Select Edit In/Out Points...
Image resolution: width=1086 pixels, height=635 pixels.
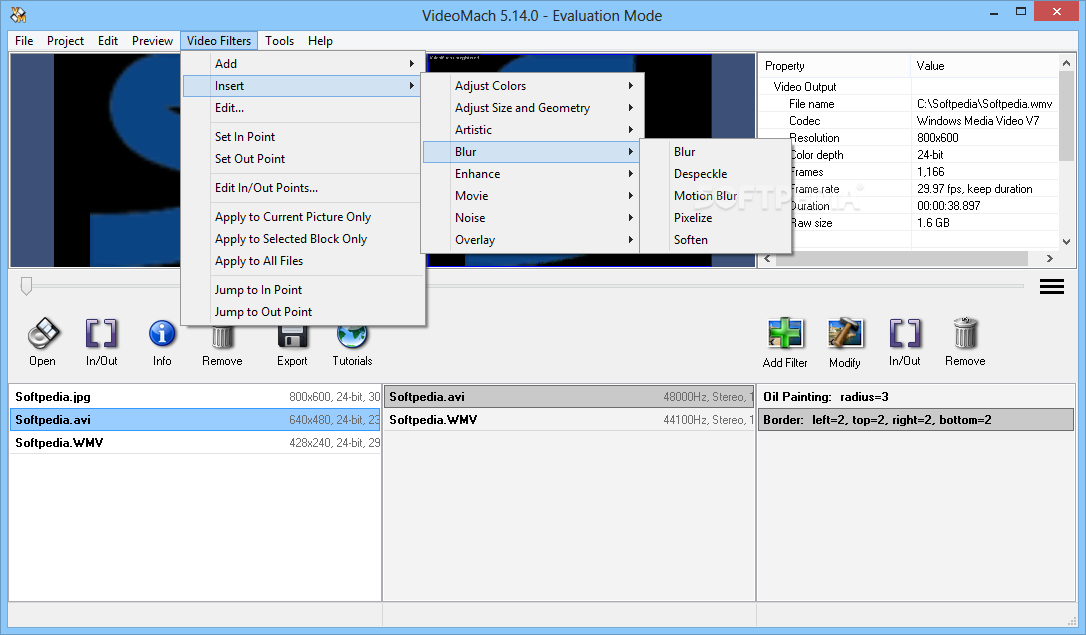pos(302,188)
